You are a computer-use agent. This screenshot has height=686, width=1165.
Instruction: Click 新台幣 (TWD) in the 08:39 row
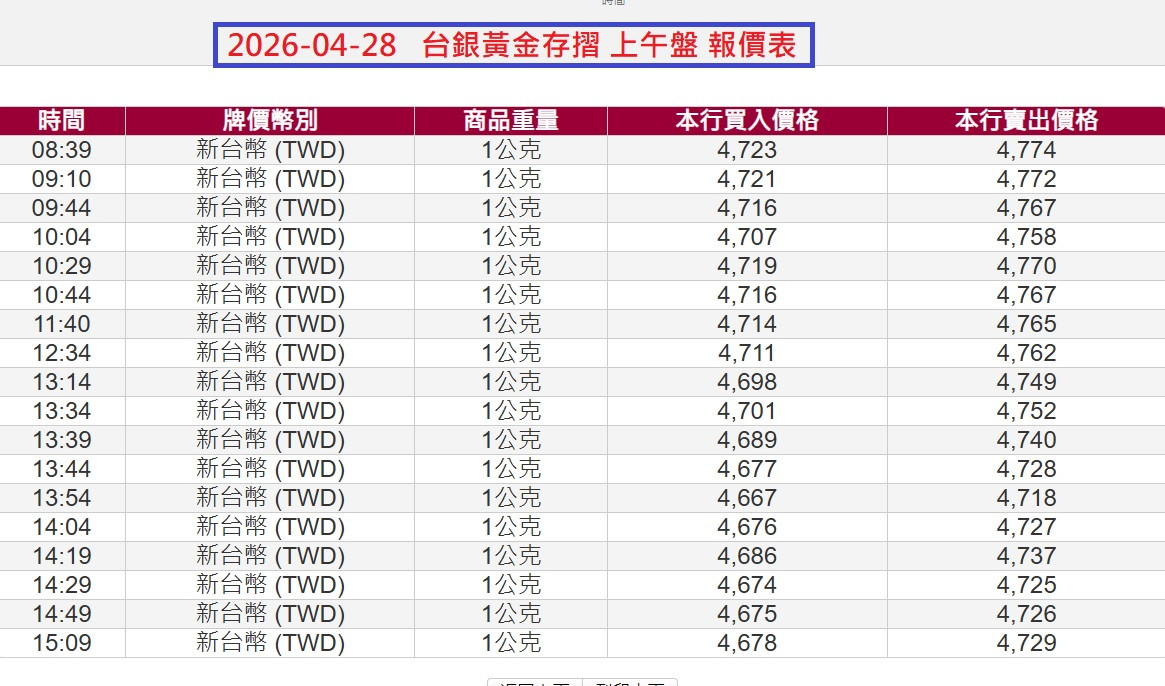coord(270,150)
